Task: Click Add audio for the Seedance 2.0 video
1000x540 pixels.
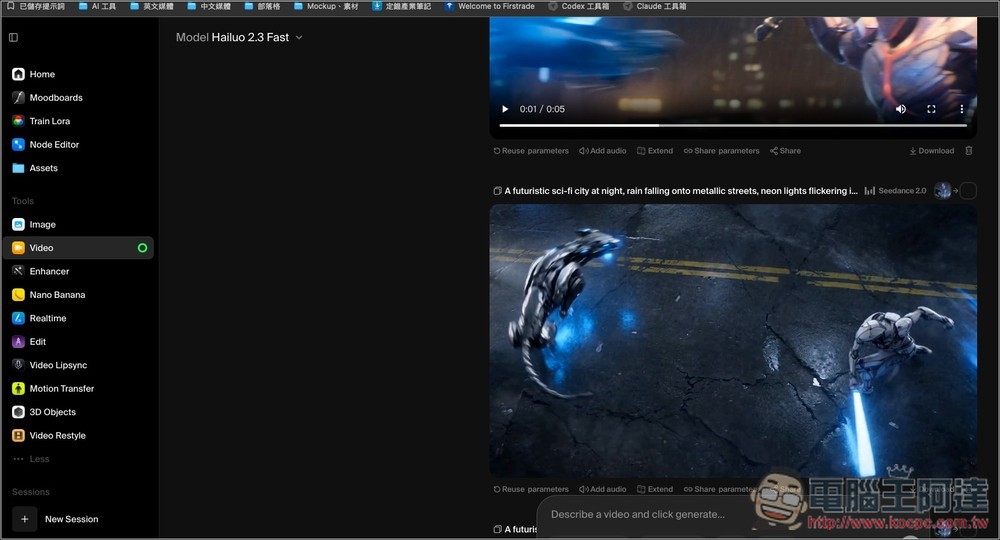Action: (603, 490)
